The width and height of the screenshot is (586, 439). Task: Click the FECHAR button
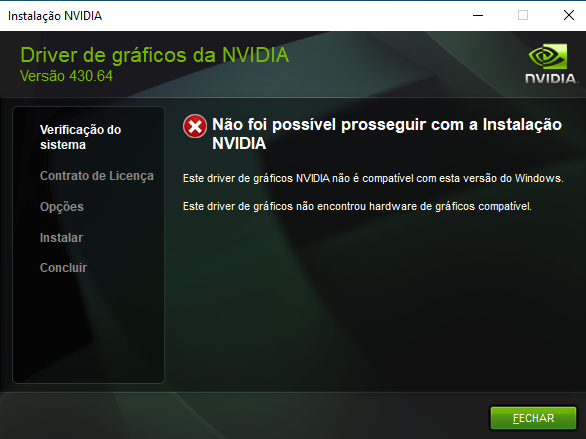pos(533,418)
